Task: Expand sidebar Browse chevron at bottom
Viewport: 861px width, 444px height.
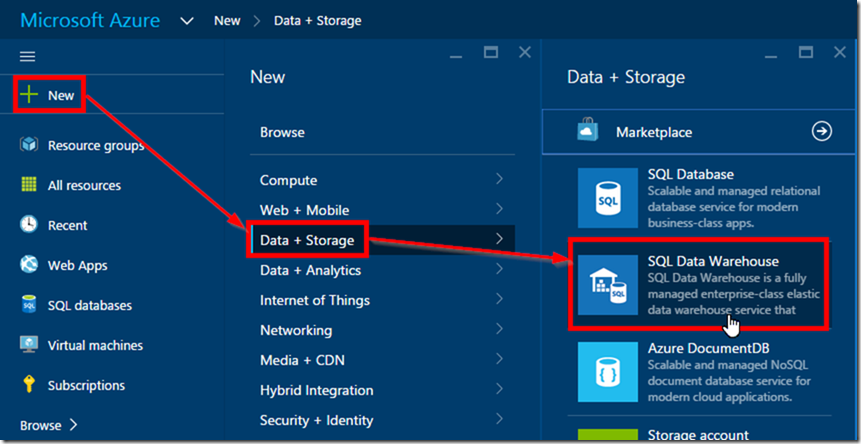Action: click(74, 425)
